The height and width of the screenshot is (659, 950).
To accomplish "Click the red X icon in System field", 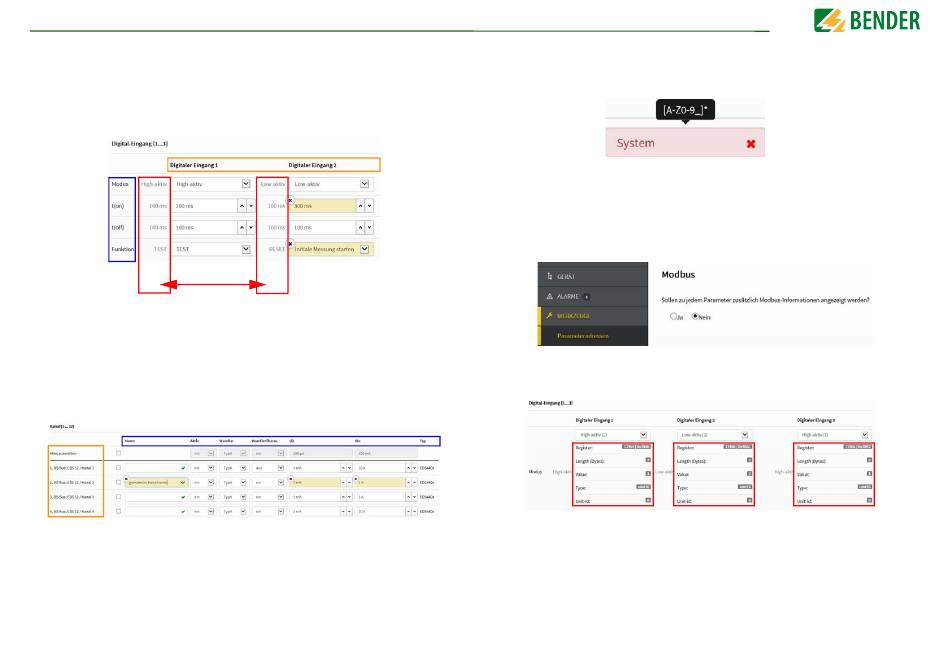I will click(x=751, y=144).
